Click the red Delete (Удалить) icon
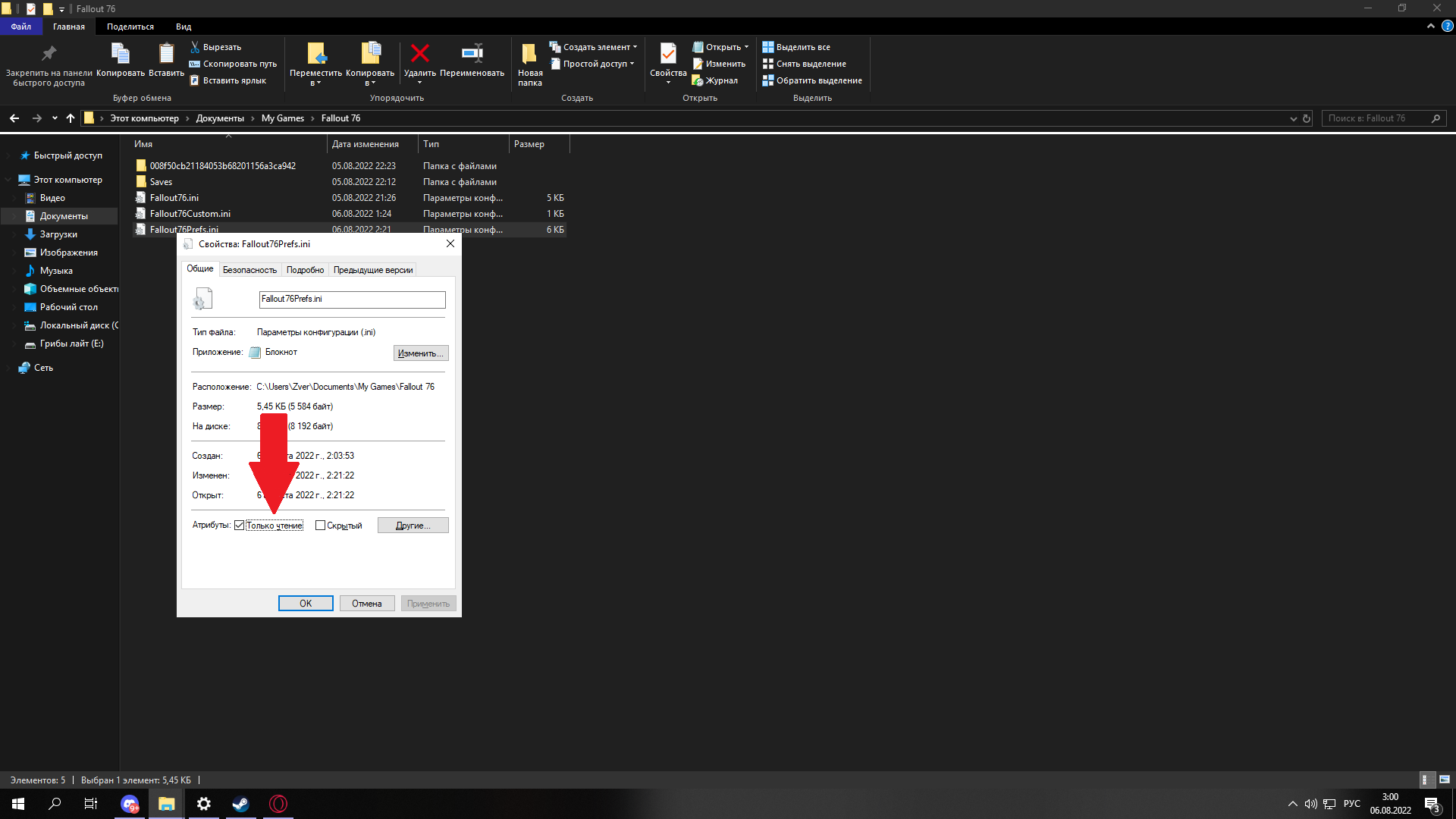Viewport: 1456px width, 819px height. pyautogui.click(x=419, y=54)
